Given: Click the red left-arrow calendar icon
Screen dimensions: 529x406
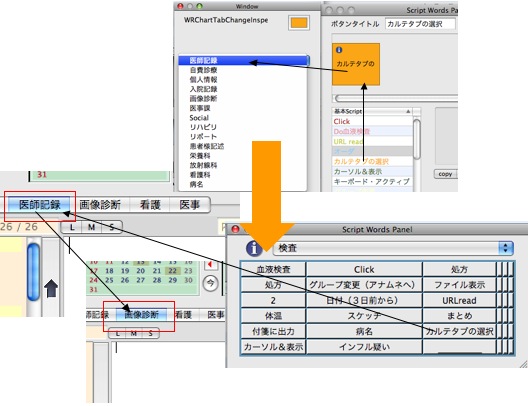Looking at the screenshot, I should pos(210,264).
